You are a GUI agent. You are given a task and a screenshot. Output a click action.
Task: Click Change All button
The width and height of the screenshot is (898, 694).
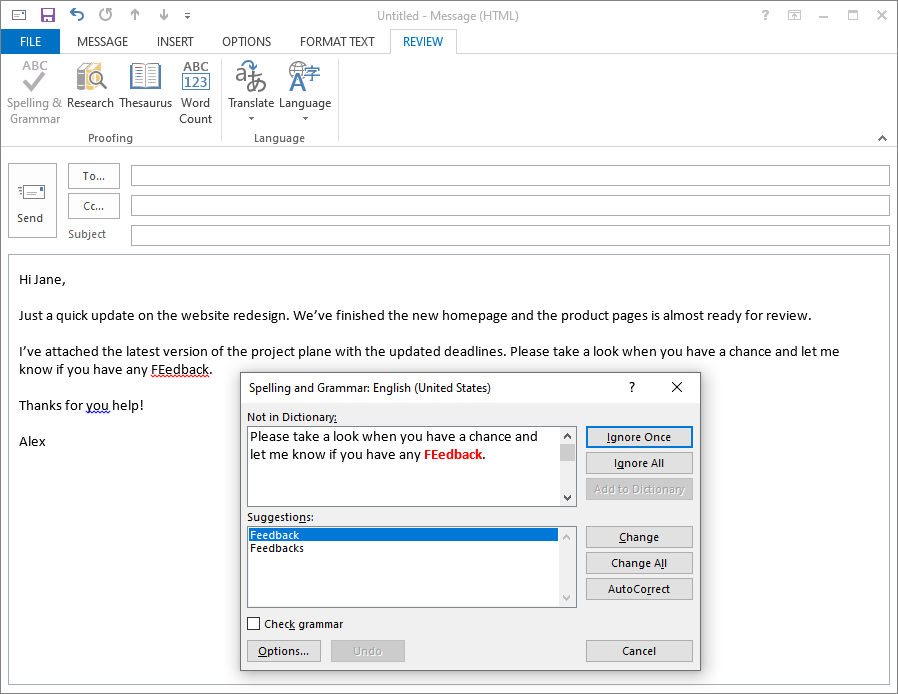[639, 563]
